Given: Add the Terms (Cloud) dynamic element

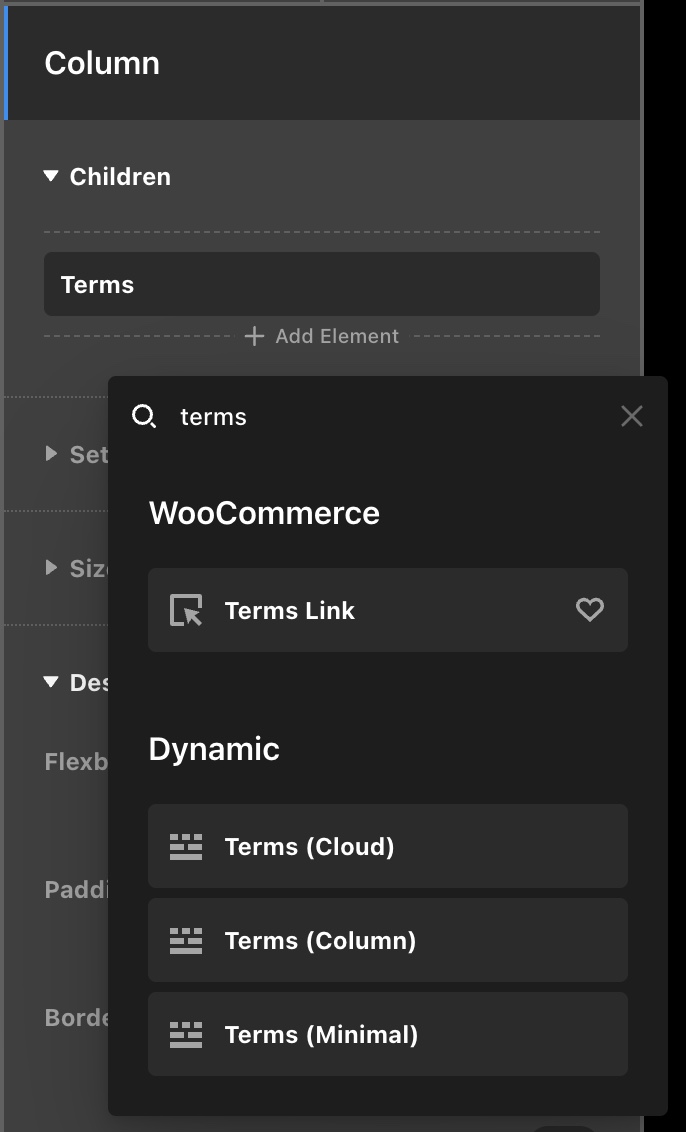Looking at the screenshot, I should click(x=387, y=846).
